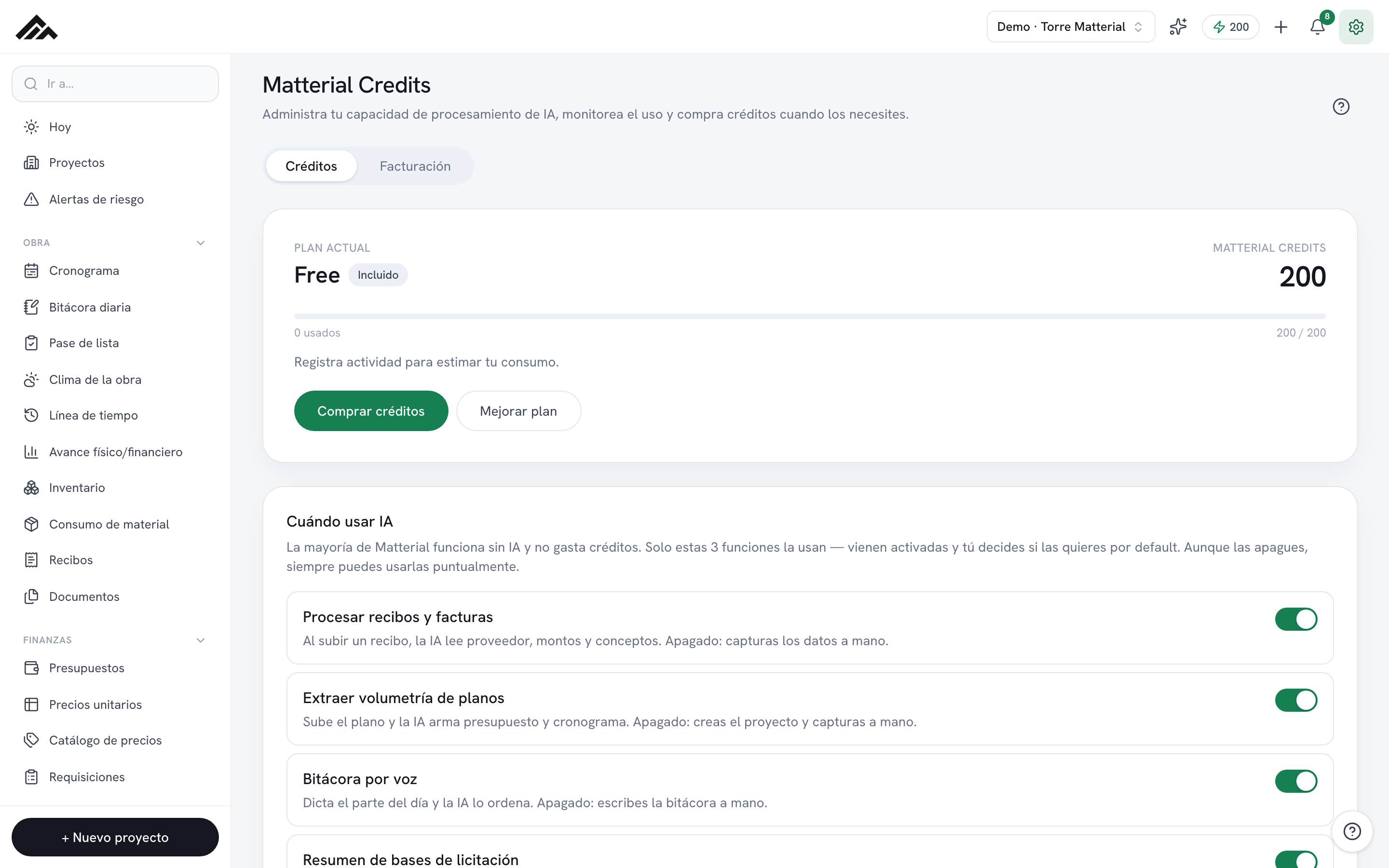Open Precios unitarios
Image resolution: width=1389 pixels, height=868 pixels.
115,705
